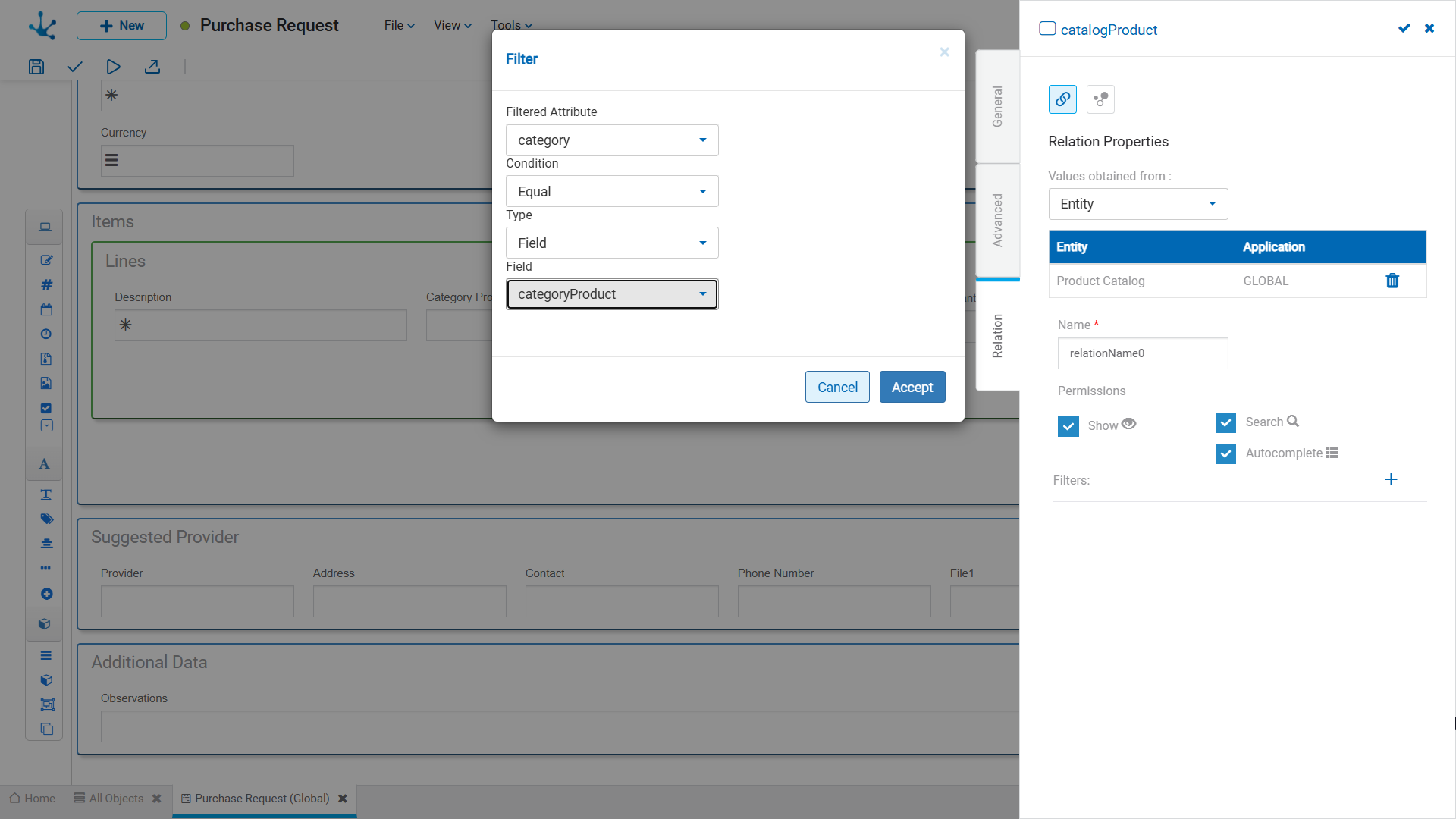The width and height of the screenshot is (1456, 819).
Task: Click the relationName0 name input field
Action: pyautogui.click(x=1142, y=353)
